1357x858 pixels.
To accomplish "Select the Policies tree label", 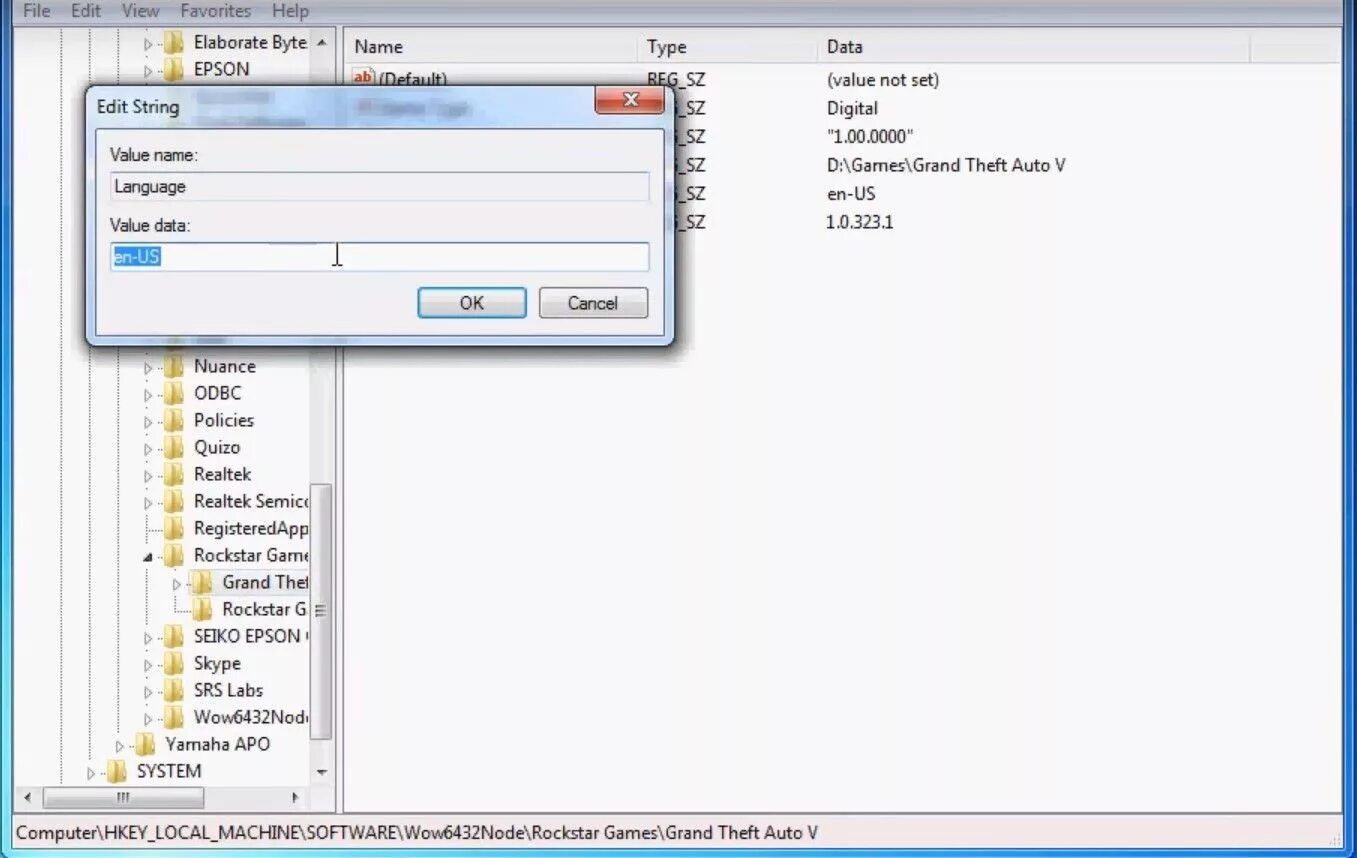I will (224, 420).
